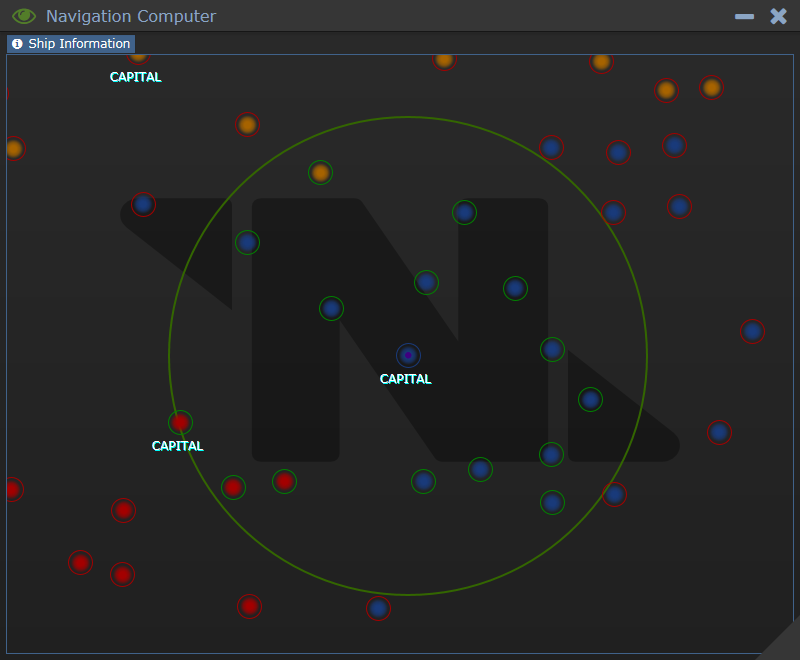Viewport: 800px width, 660px height.
Task: Click the CAPITAL label under the red system
Action: click(178, 446)
